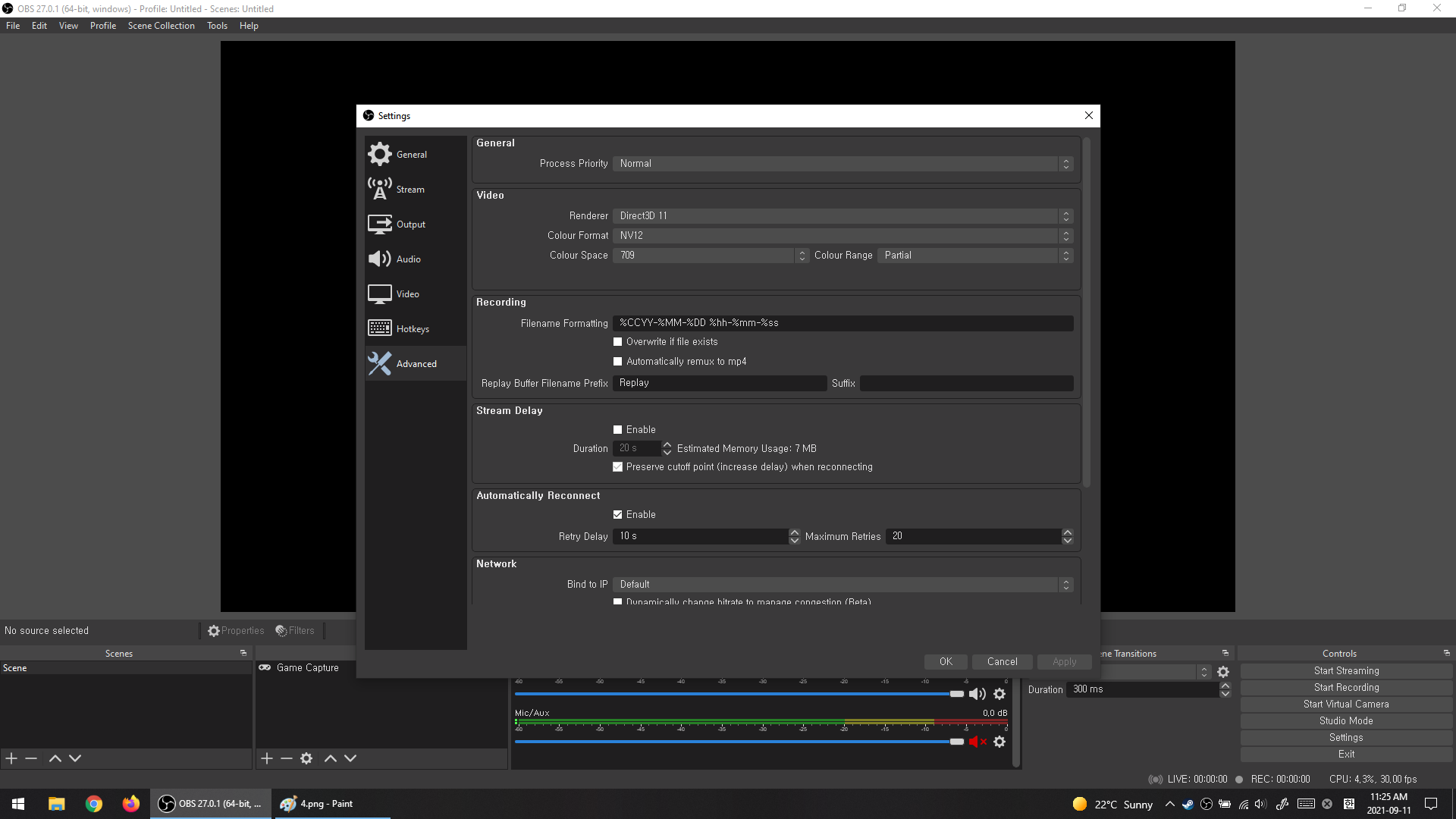This screenshot has width=1456, height=819.
Task: Open Firefox from the taskbar
Action: click(131, 804)
